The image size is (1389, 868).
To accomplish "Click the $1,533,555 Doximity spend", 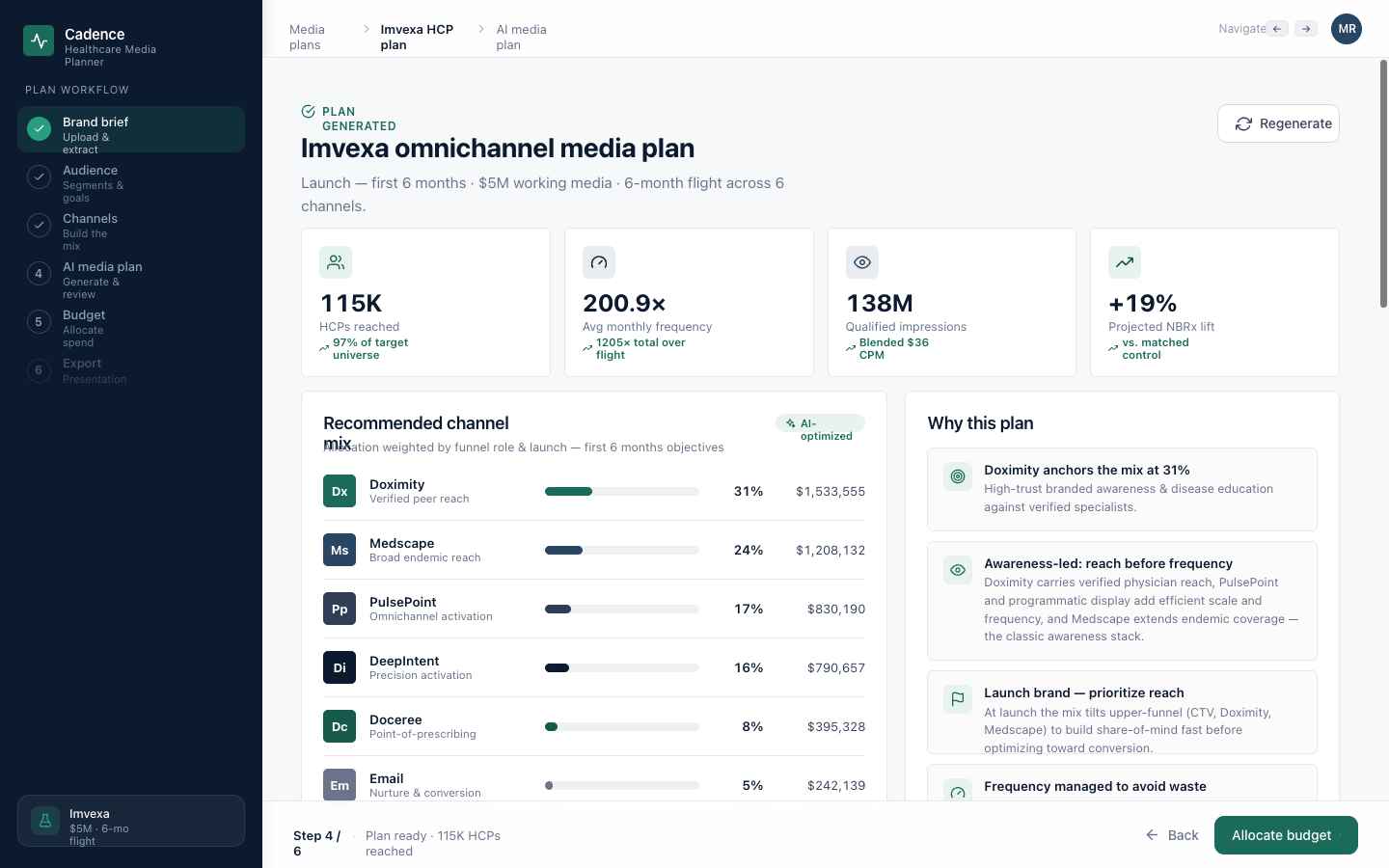I will [830, 492].
